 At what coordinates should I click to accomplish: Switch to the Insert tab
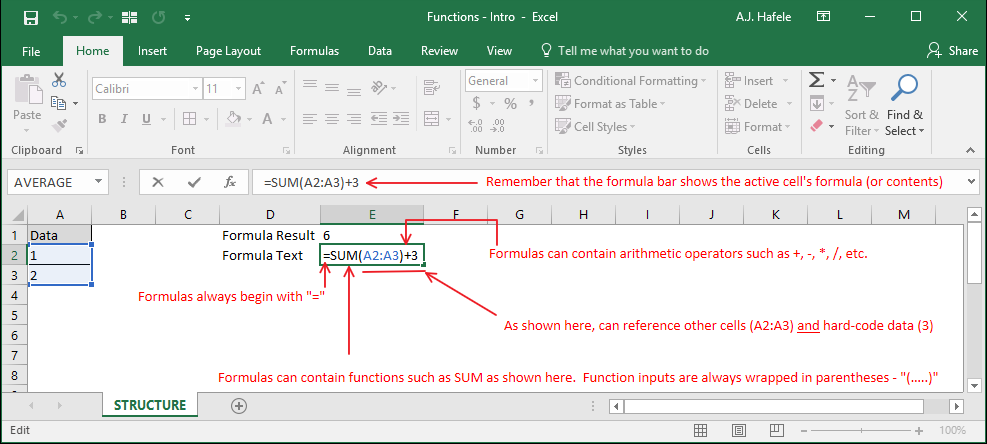point(152,51)
